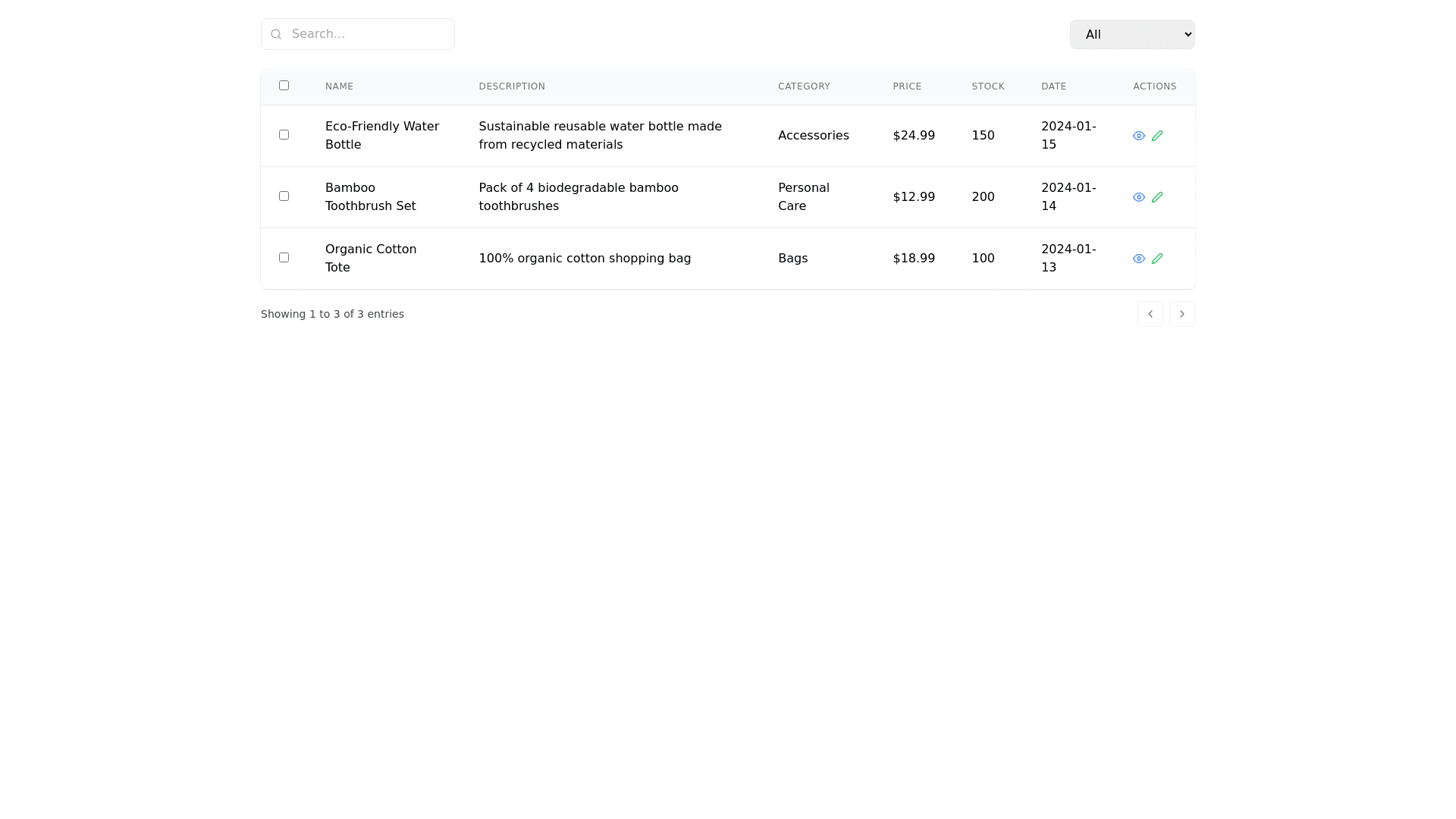Go to previous page chevron

coord(1150,314)
